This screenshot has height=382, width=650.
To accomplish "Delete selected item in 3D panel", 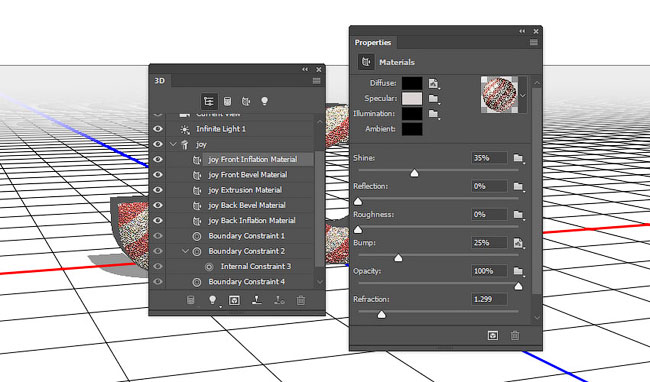I will [x=301, y=300].
